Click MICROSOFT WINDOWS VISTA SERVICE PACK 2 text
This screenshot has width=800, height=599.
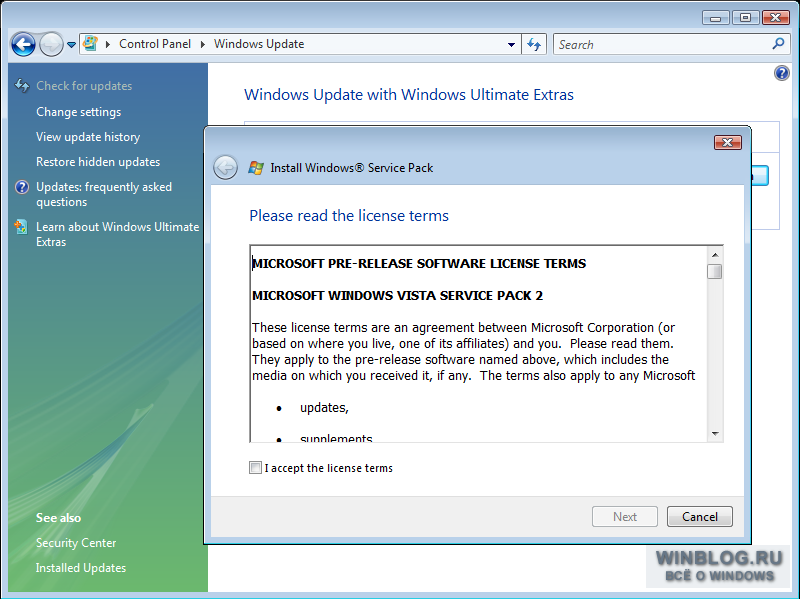coord(397,295)
